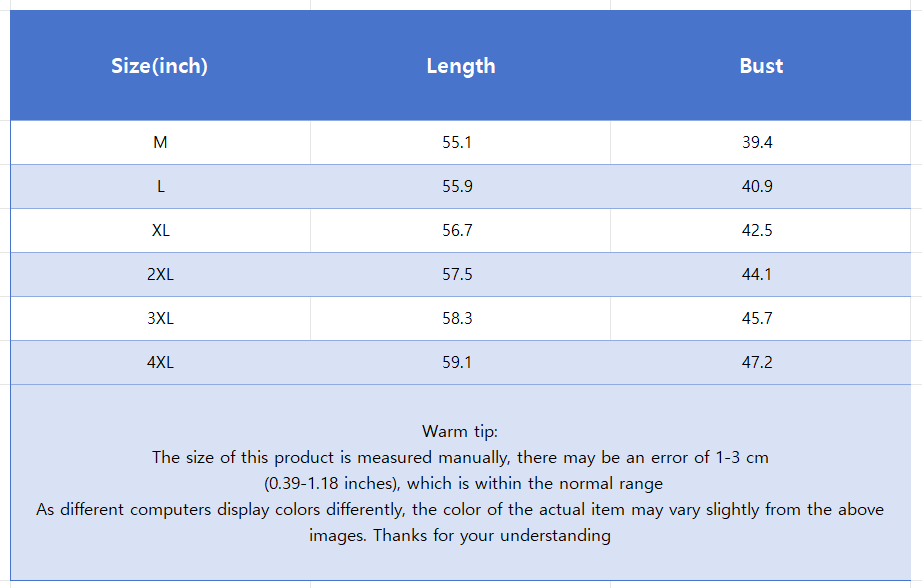This screenshot has height=588, width=922.
Task: Click the M size cell
Action: tap(160, 143)
